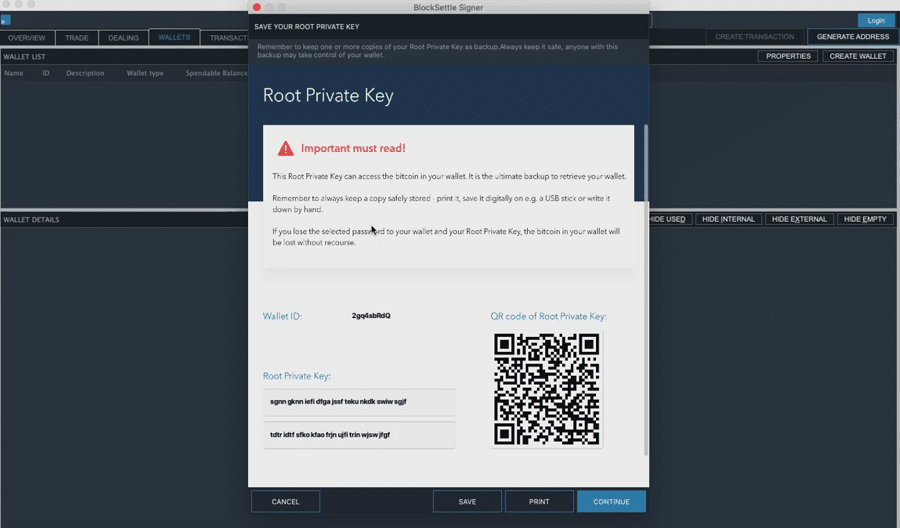The height and width of the screenshot is (528, 900).
Task: Open the TRADE tab
Action: point(77,38)
